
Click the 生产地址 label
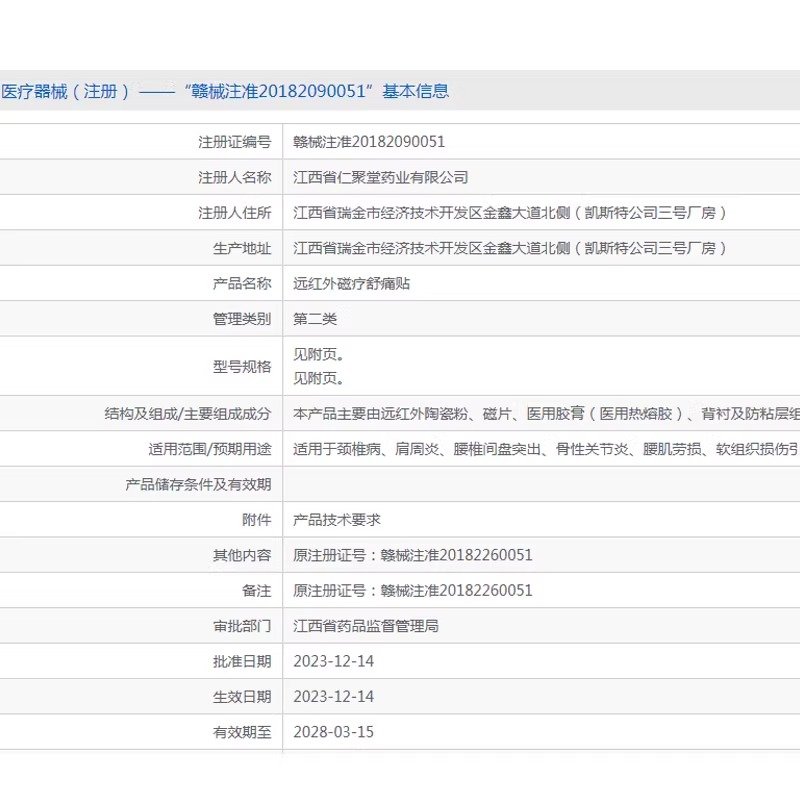pyautogui.click(x=242, y=248)
